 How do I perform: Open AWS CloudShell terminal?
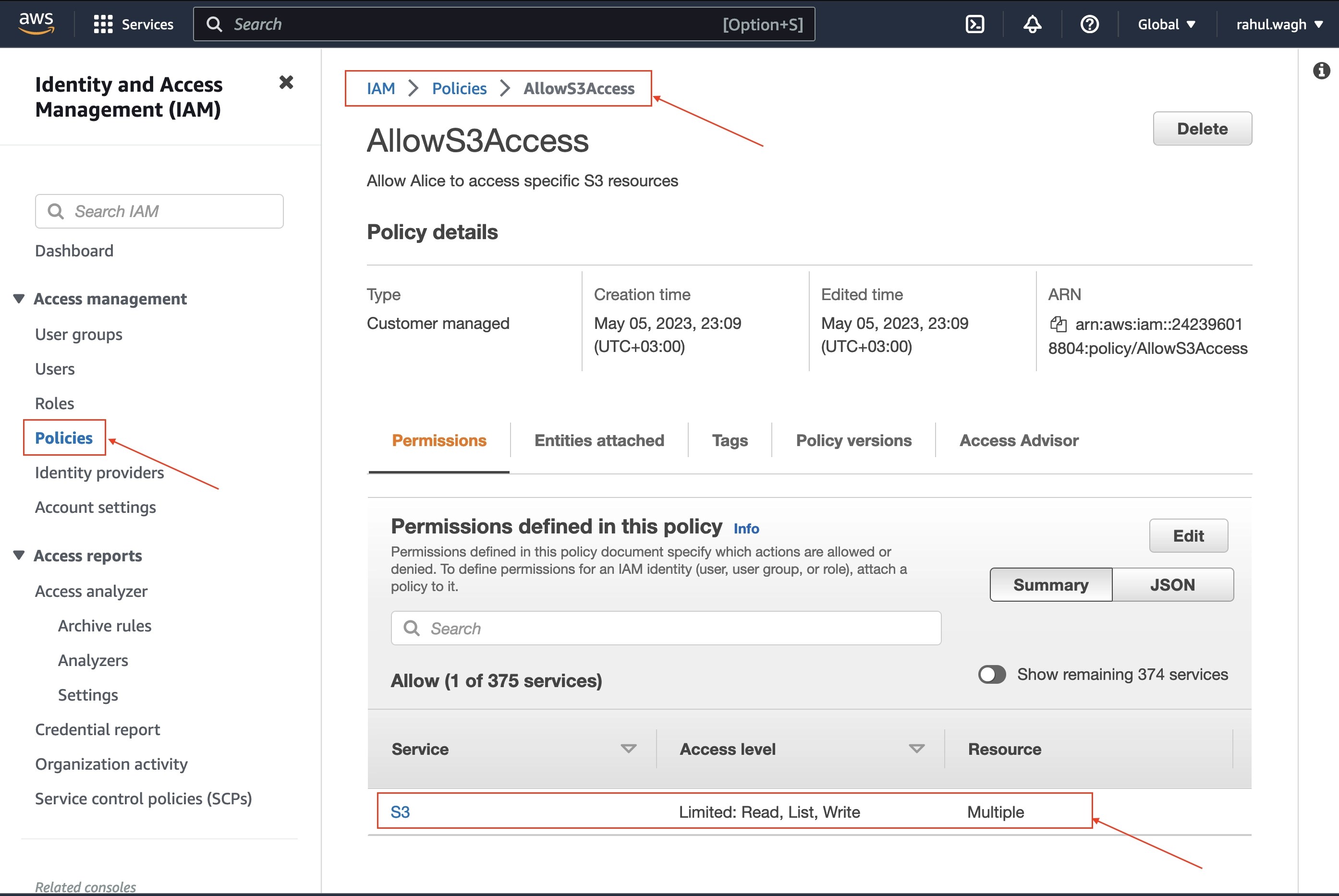[x=974, y=24]
